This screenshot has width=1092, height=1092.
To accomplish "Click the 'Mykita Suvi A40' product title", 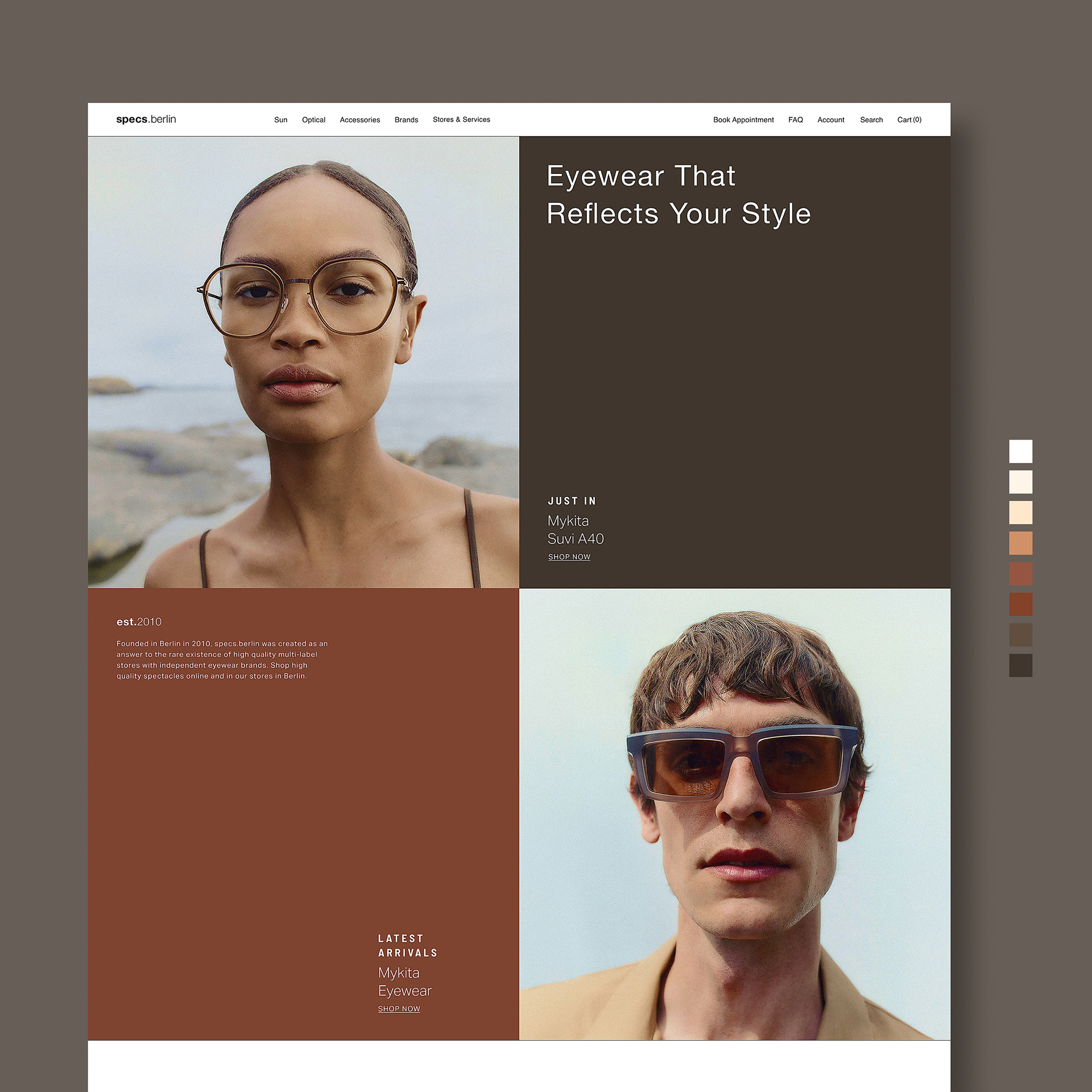I will [x=576, y=530].
